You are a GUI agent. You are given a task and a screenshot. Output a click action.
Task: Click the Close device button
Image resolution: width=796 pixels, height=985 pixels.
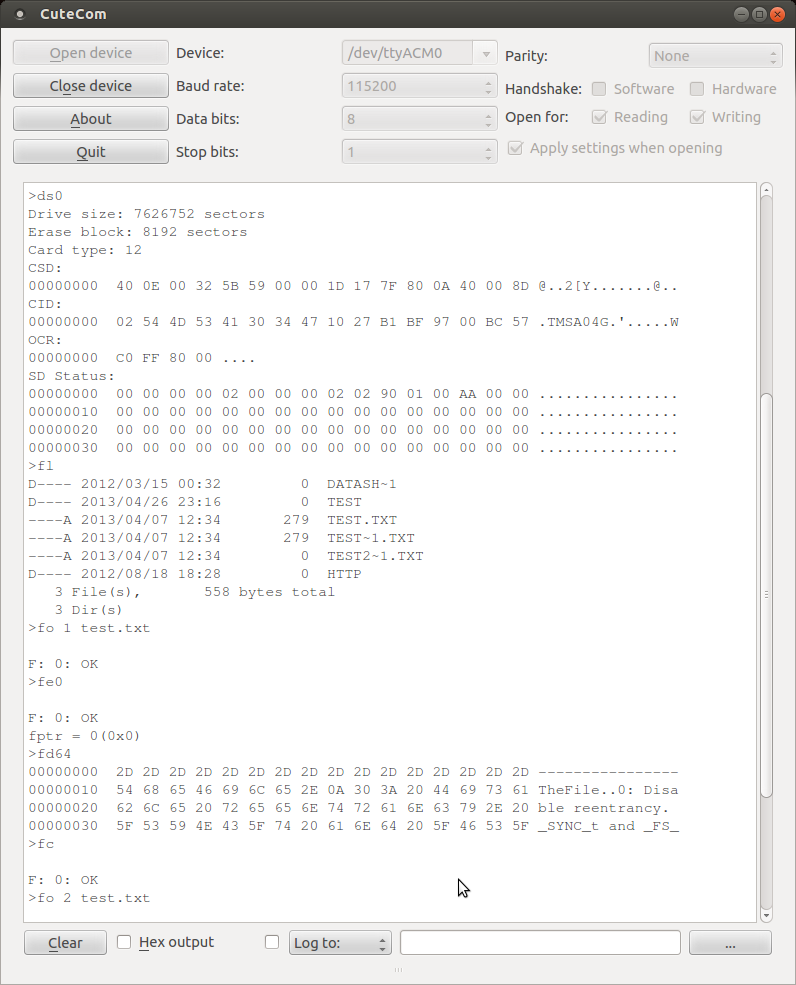coord(90,86)
